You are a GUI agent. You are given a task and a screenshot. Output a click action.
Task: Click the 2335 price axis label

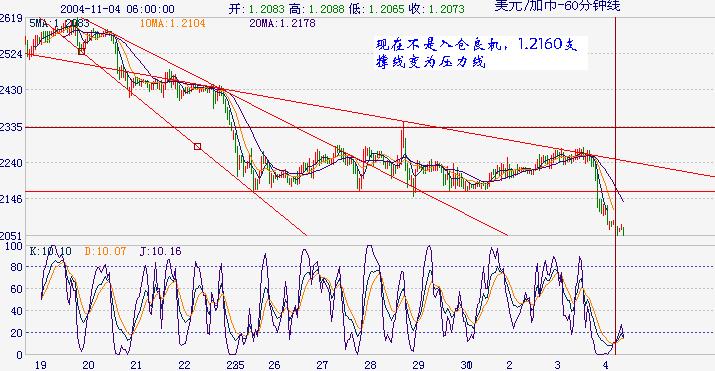point(11,127)
